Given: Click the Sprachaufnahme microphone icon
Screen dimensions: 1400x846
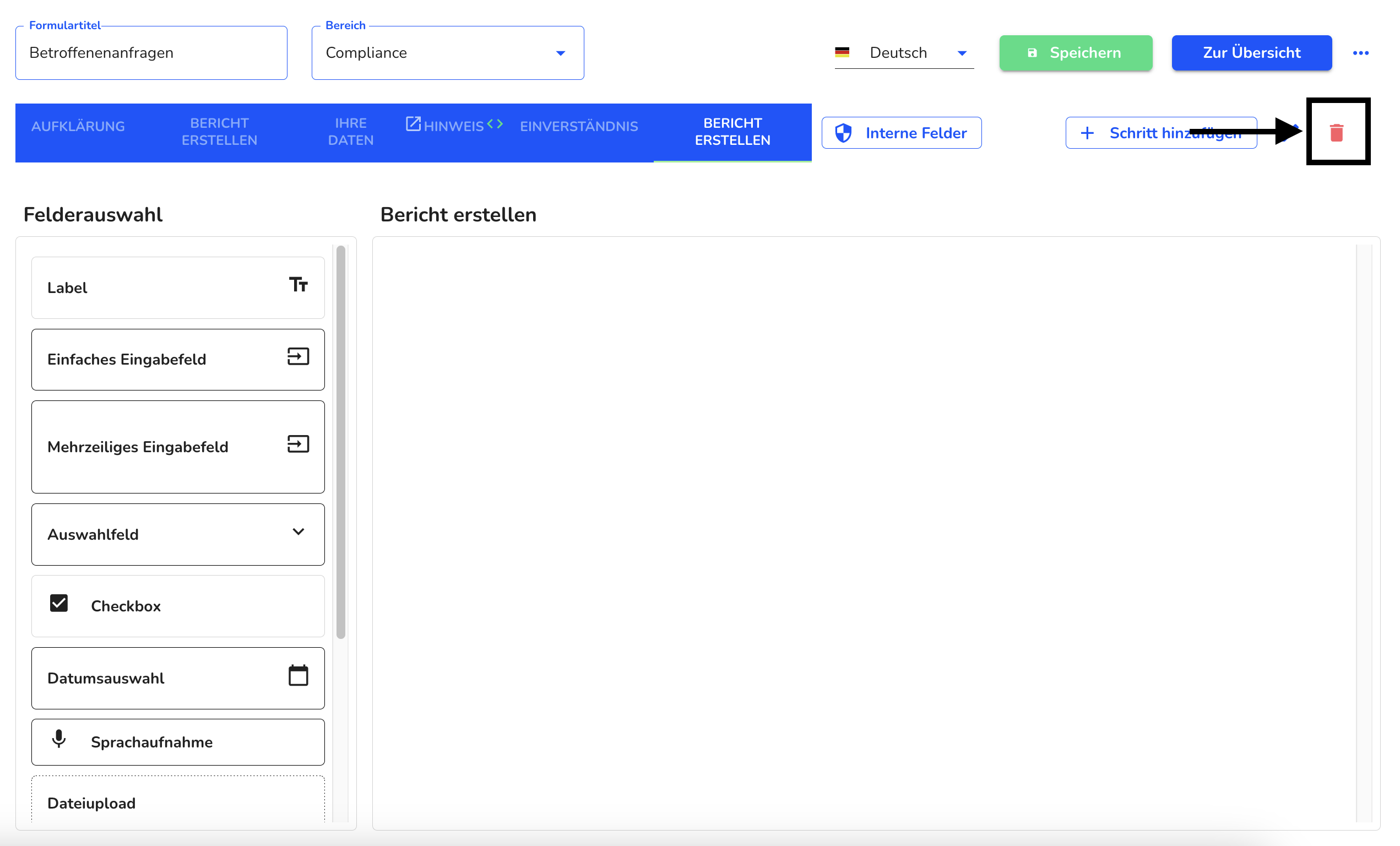Looking at the screenshot, I should click(59, 741).
